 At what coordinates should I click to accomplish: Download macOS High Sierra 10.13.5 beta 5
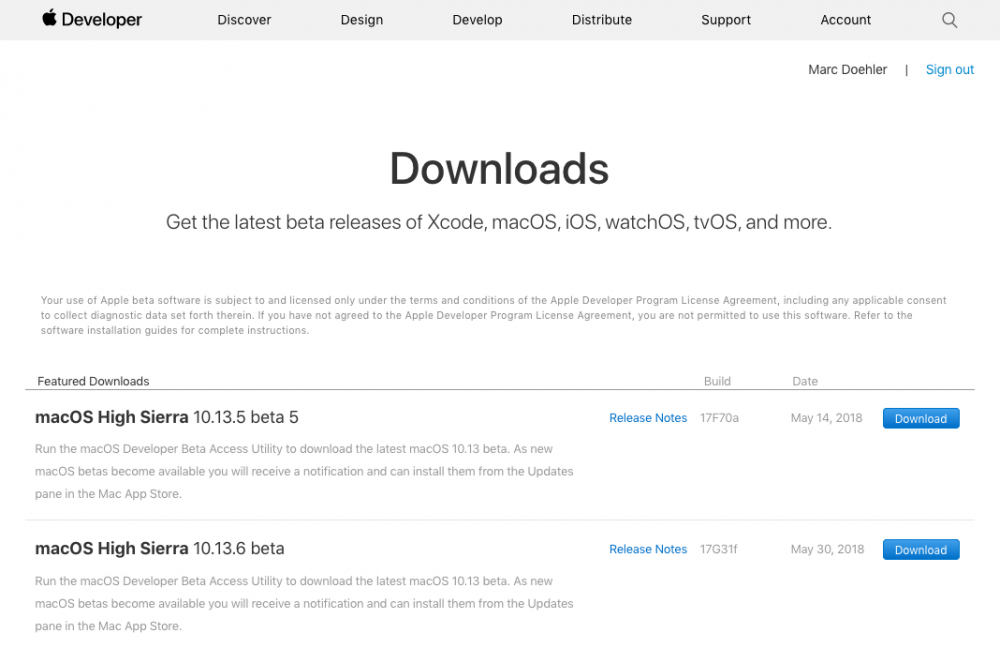(921, 418)
